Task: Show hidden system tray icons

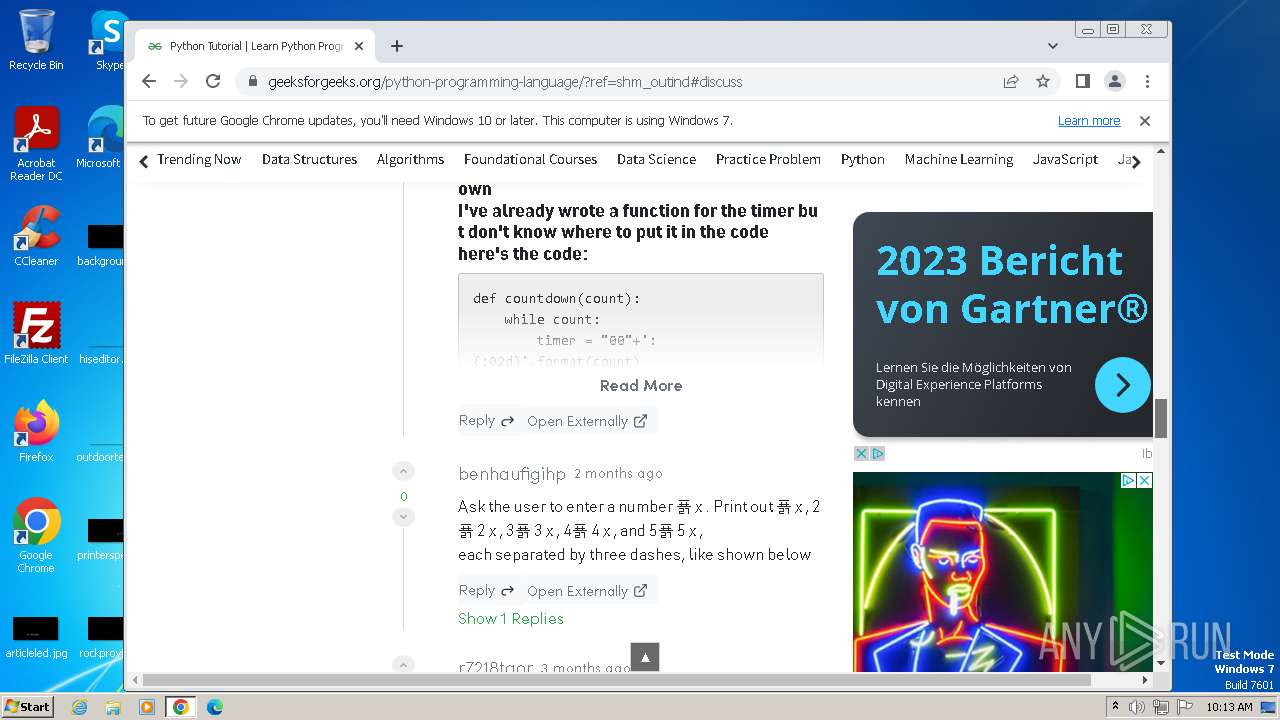Action: click(1115, 707)
